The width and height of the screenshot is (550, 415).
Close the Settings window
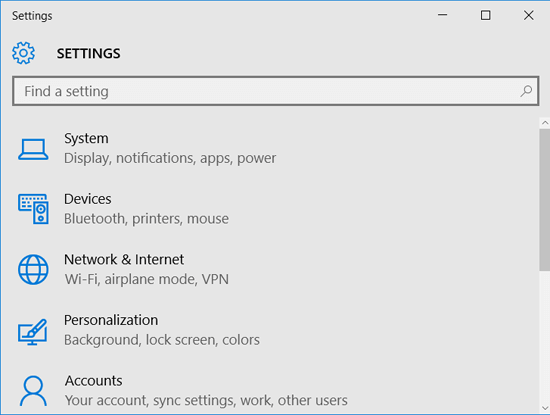point(529,15)
